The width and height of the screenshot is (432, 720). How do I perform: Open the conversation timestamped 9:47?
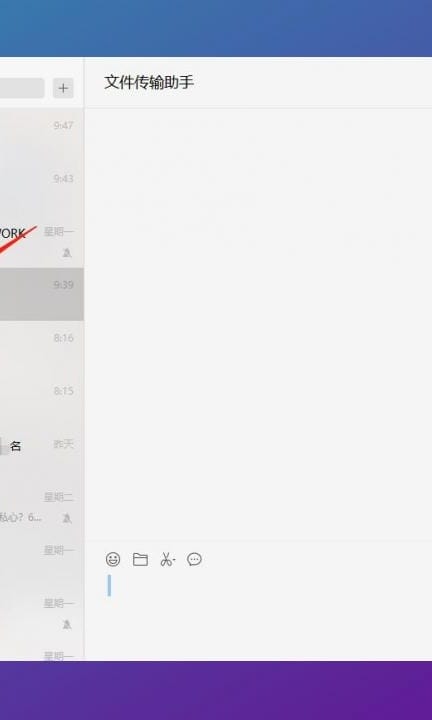click(x=42, y=135)
